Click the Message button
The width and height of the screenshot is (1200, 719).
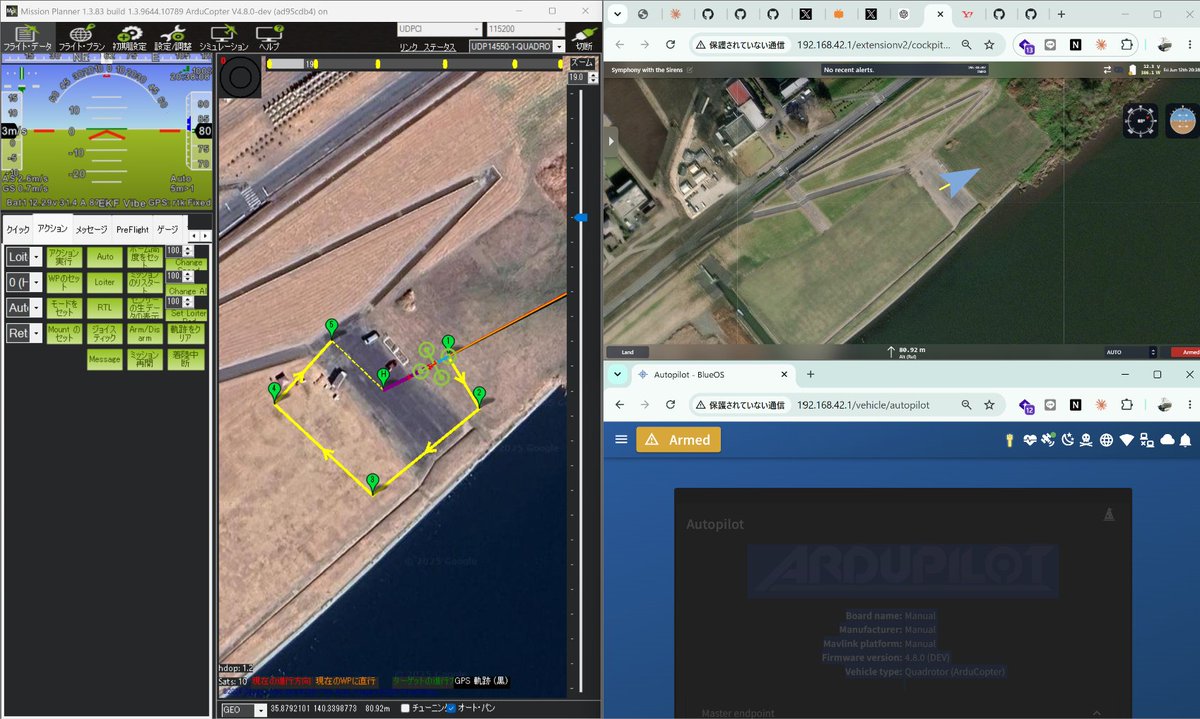click(x=104, y=359)
